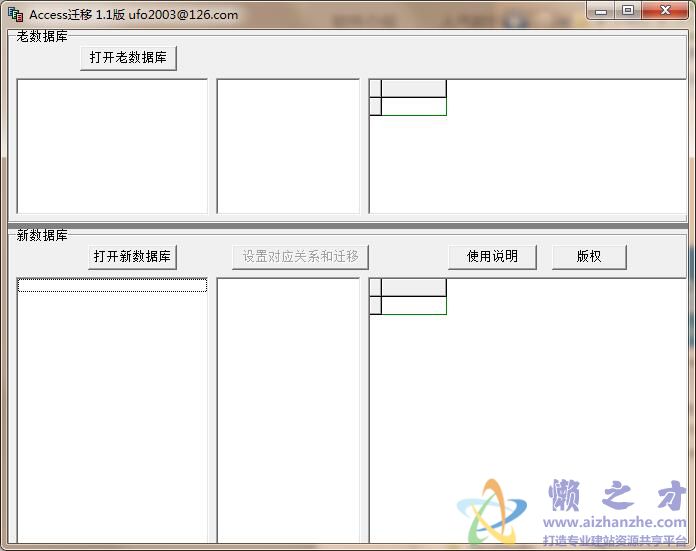The width and height of the screenshot is (696, 551).
Task: Show the 版权 copyright info
Action: pyautogui.click(x=589, y=257)
